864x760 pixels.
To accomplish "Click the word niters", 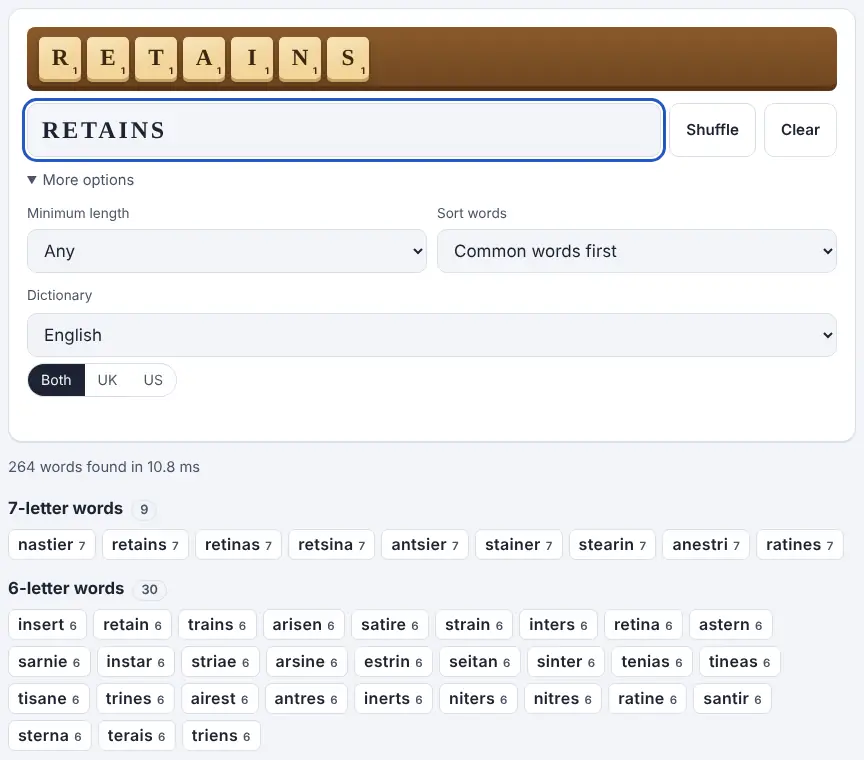I will (x=478, y=698).
